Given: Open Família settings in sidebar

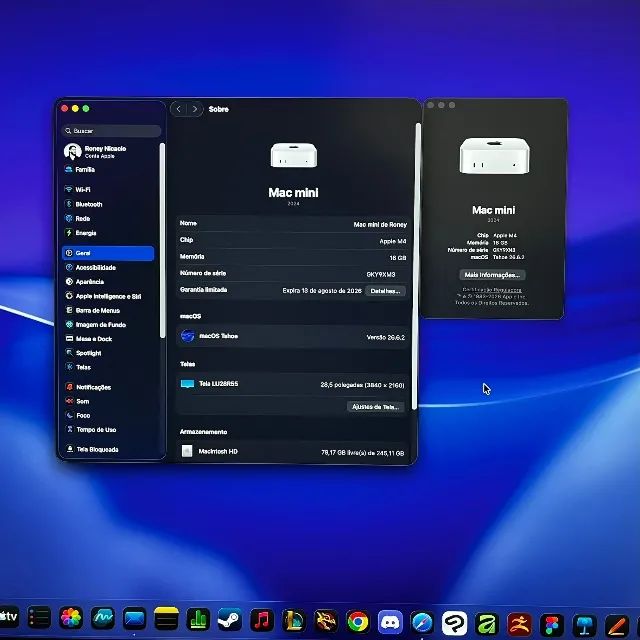Looking at the screenshot, I should 108,169.
